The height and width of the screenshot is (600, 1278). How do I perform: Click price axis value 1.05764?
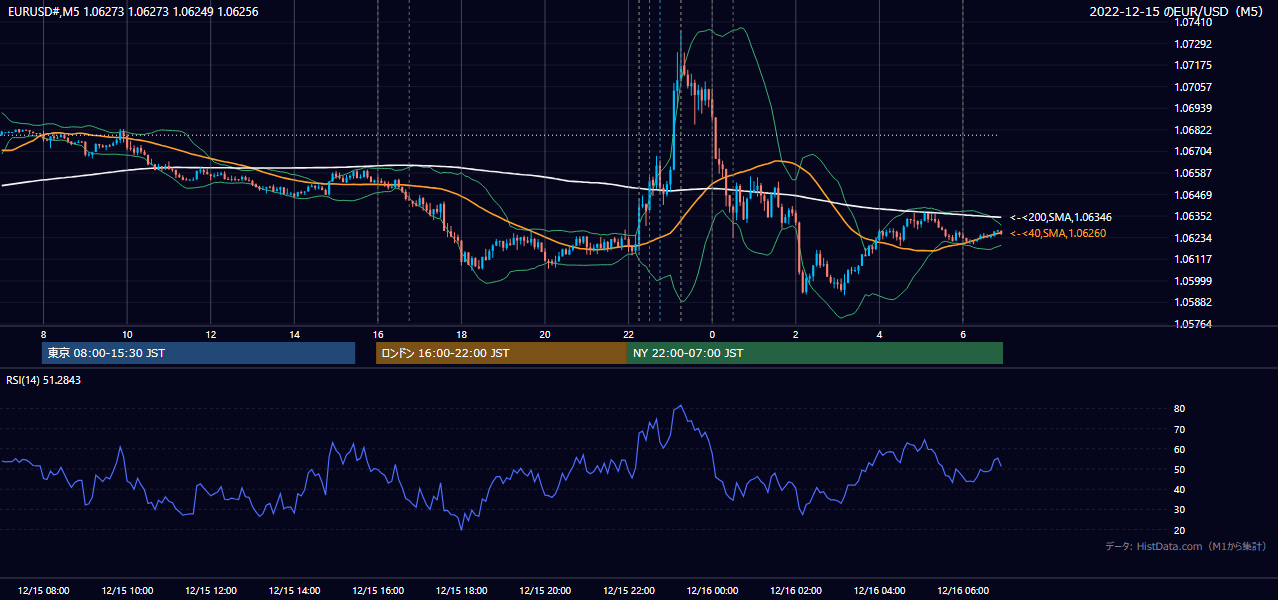[x=1193, y=324]
